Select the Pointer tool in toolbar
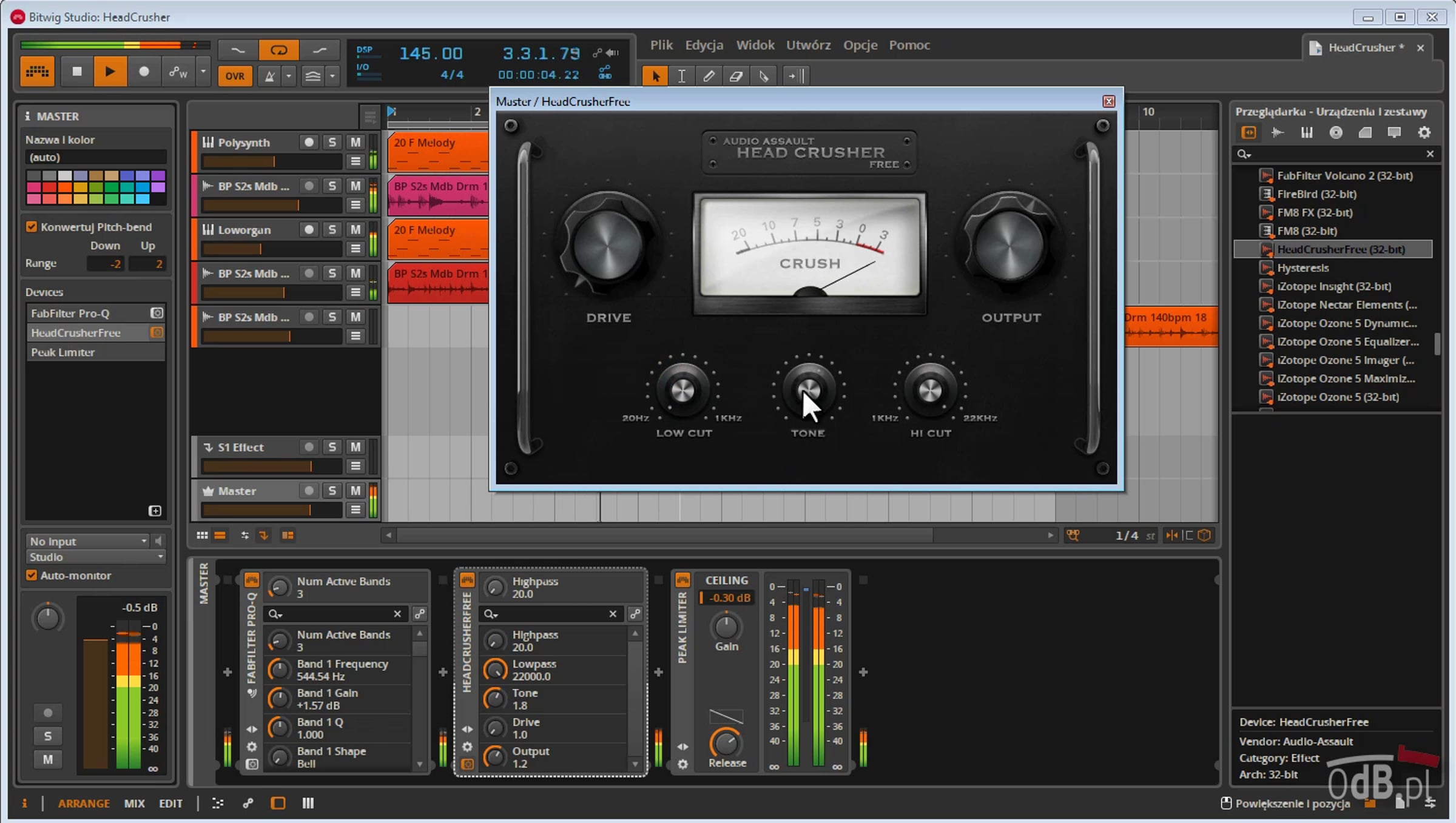This screenshot has width=1456, height=823. coord(655,76)
